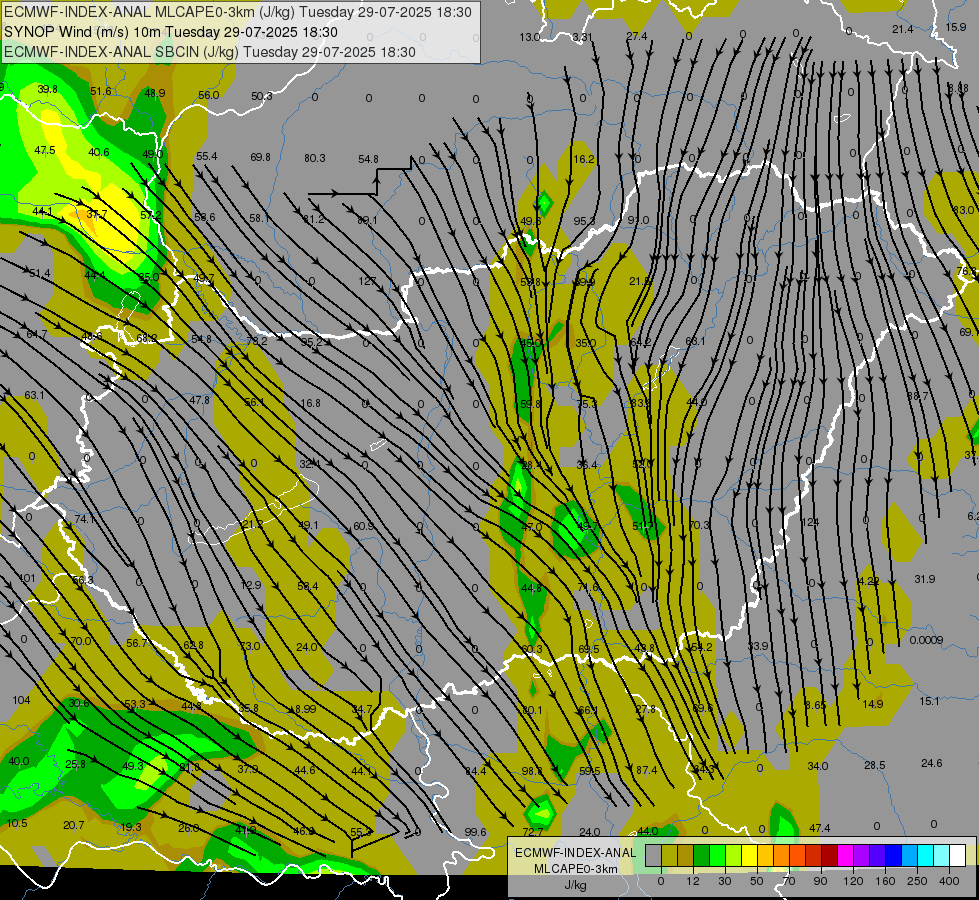Select the white swatch ending the legend

click(958, 855)
